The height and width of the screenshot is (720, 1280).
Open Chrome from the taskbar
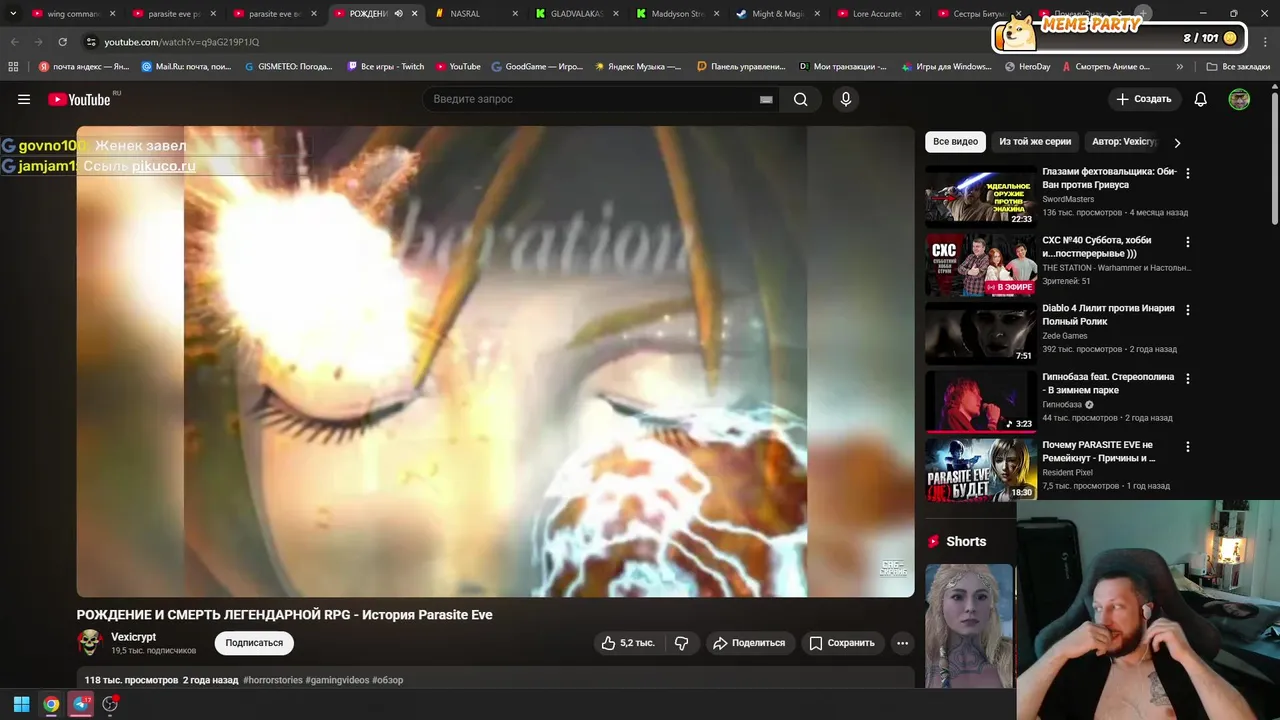[x=51, y=704]
